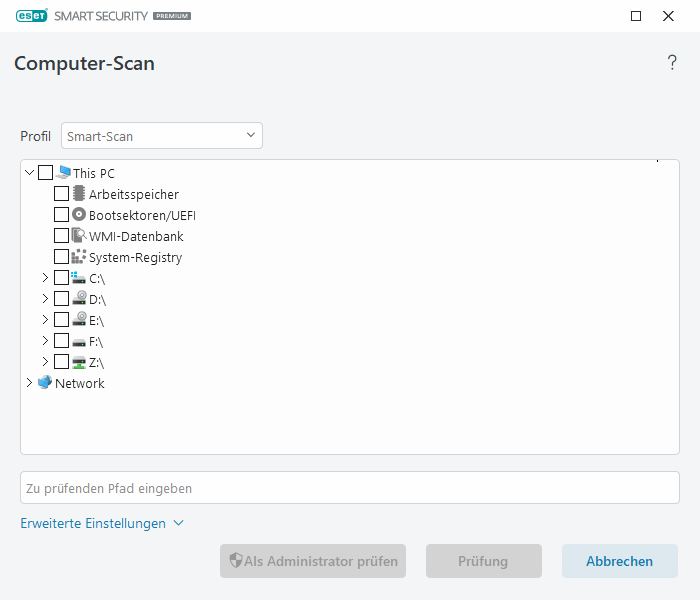Select the Bootsektoren/UEFI label
The height and width of the screenshot is (600, 700).
coord(142,215)
